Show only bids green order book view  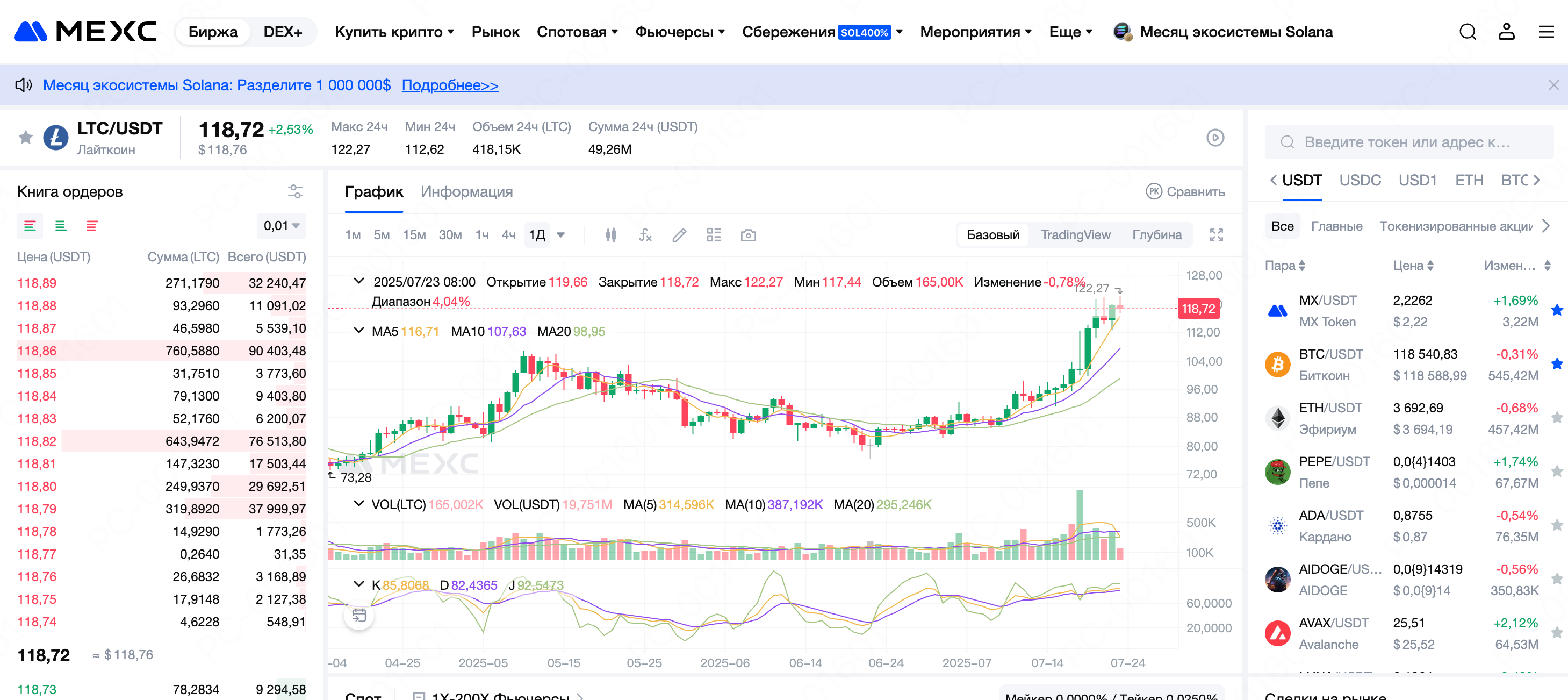61,226
